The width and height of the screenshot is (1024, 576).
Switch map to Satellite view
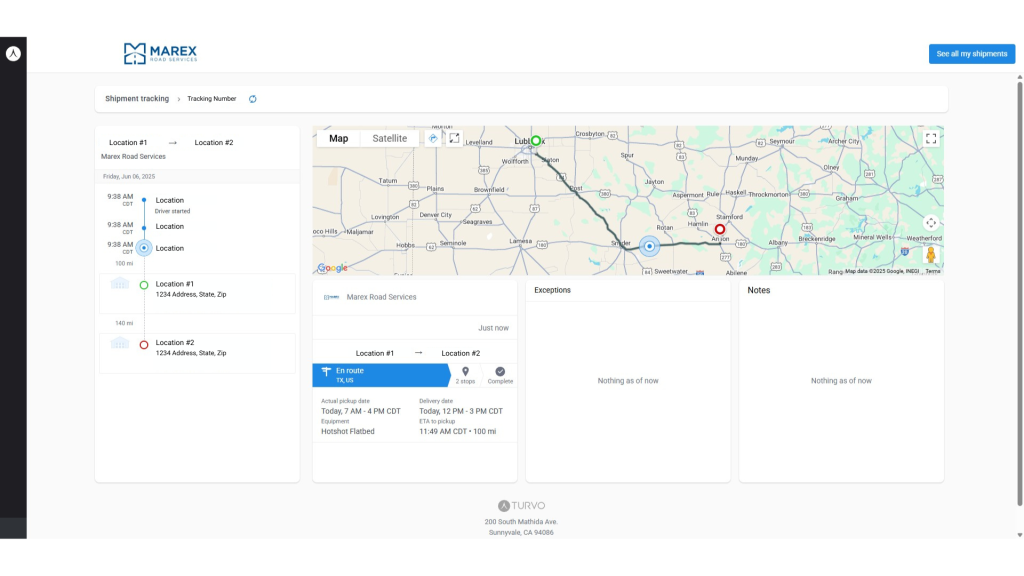pos(390,138)
